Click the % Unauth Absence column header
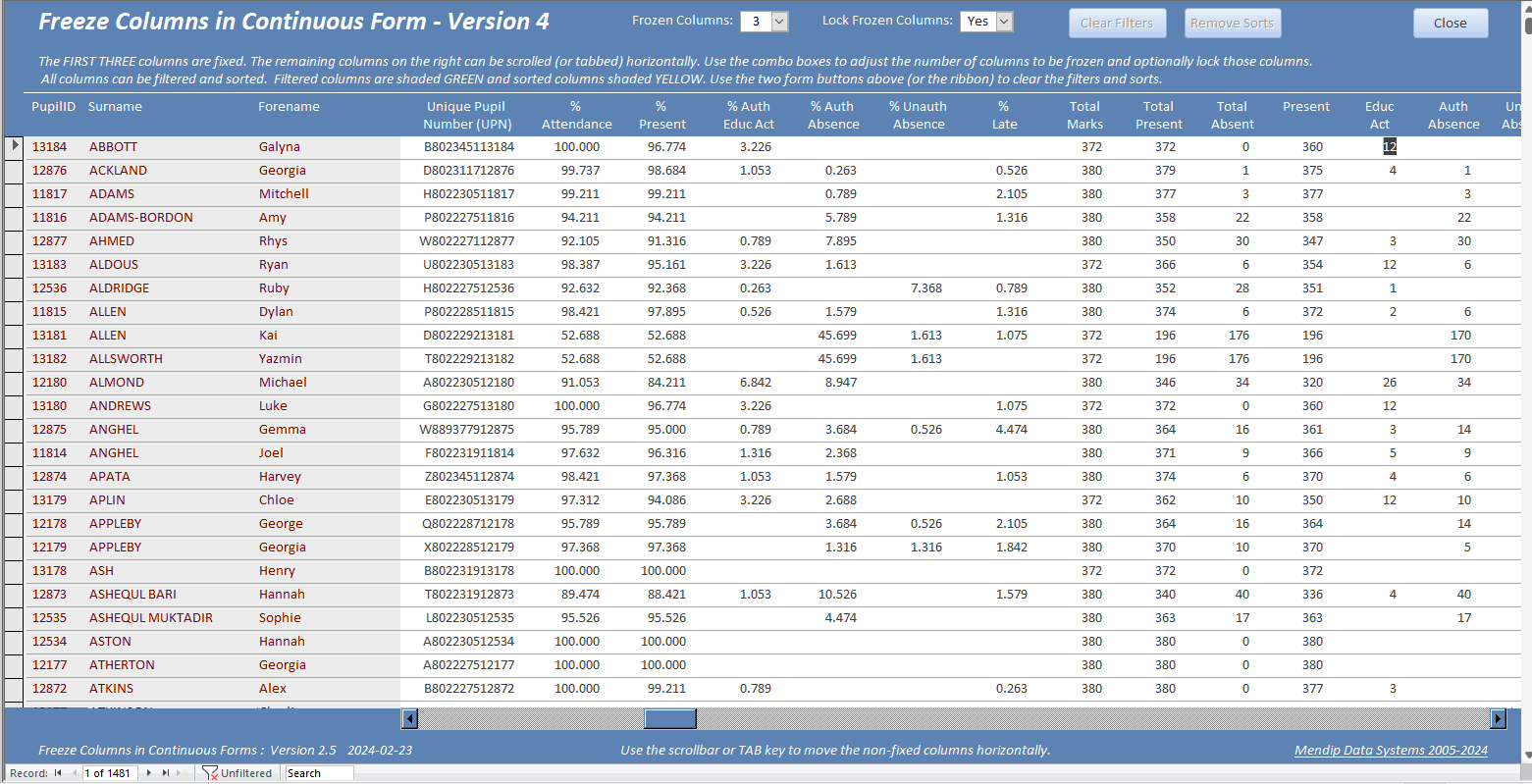This screenshot has width=1532, height=784. point(919,115)
